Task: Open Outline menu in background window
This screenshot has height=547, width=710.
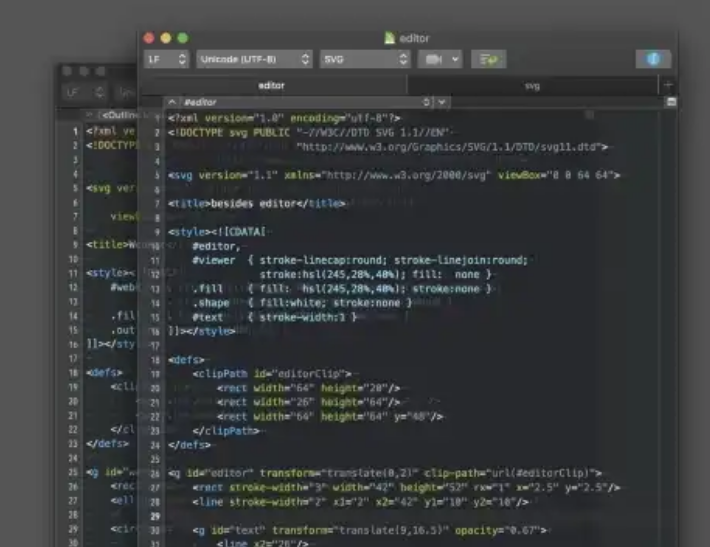Action: [120, 115]
